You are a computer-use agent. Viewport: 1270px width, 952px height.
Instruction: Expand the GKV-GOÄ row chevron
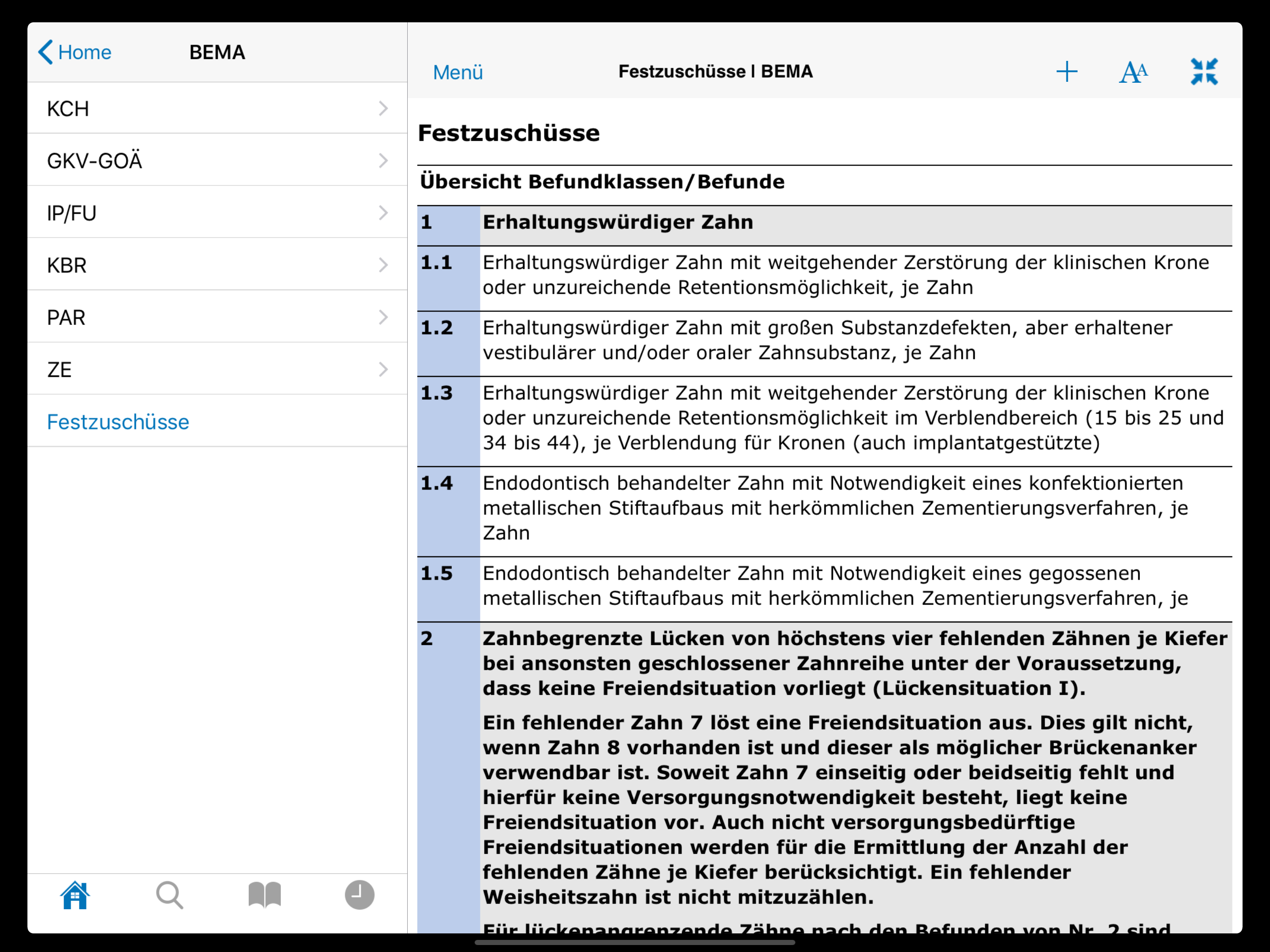[384, 160]
